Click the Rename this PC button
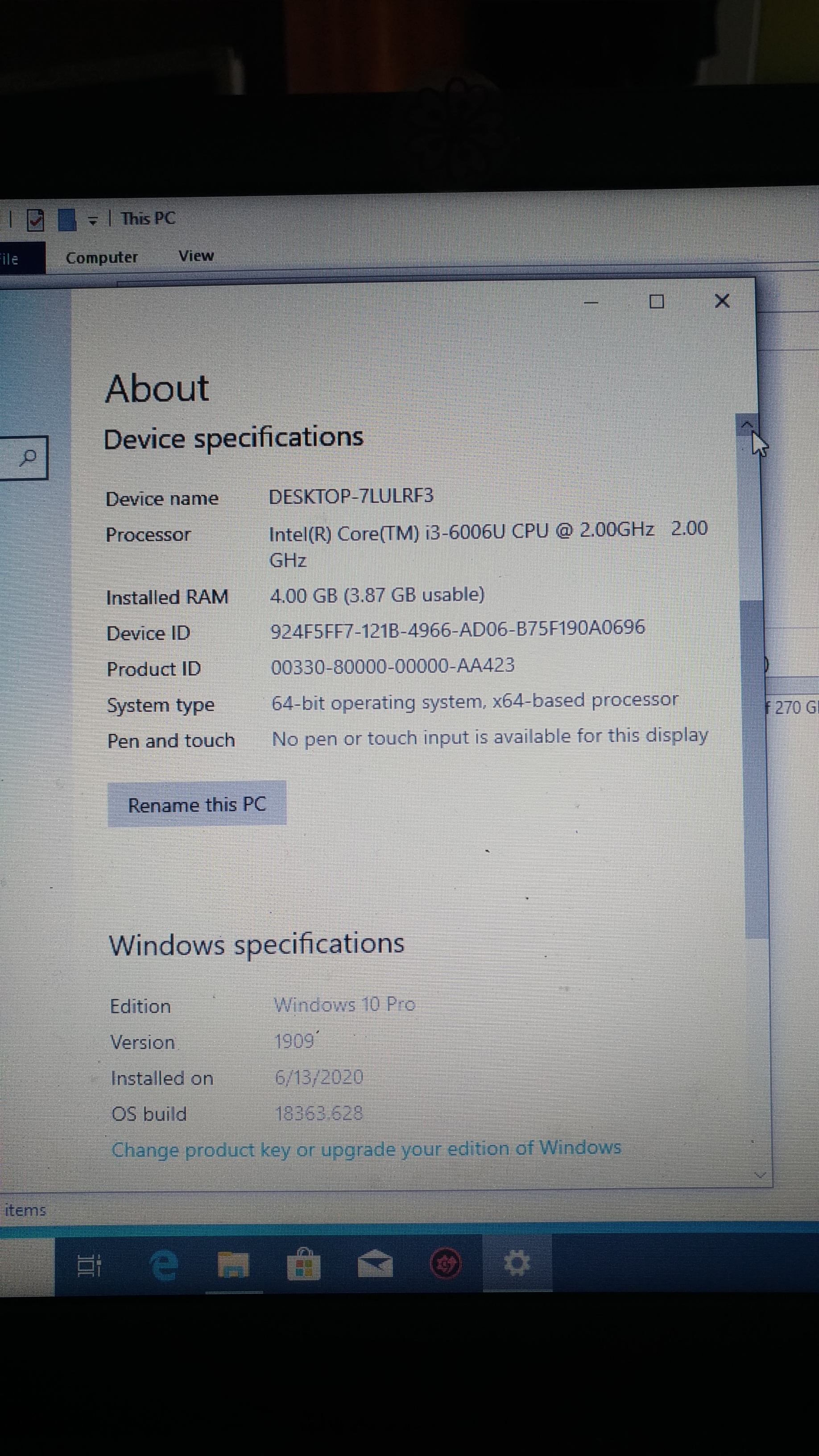Image resolution: width=819 pixels, height=1456 pixels. [197, 804]
